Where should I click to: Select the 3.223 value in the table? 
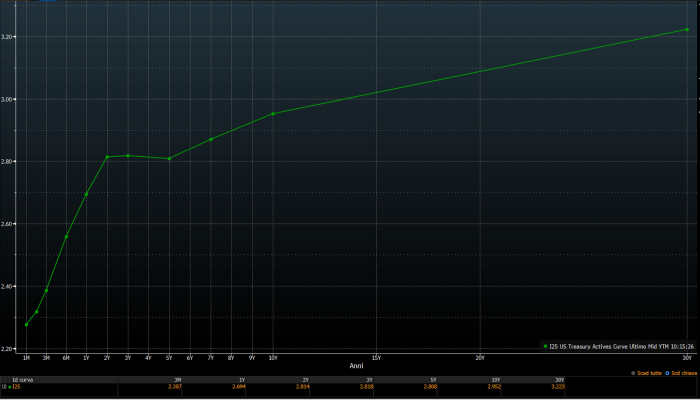558,386
